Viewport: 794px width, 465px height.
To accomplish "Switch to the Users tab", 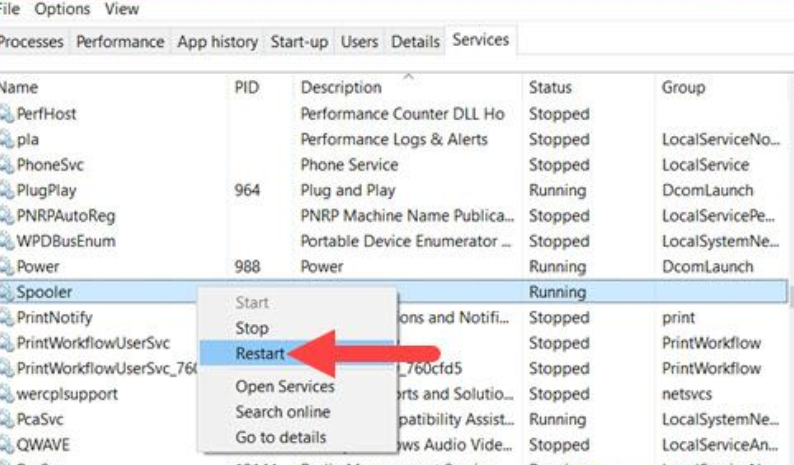I will pyautogui.click(x=359, y=42).
